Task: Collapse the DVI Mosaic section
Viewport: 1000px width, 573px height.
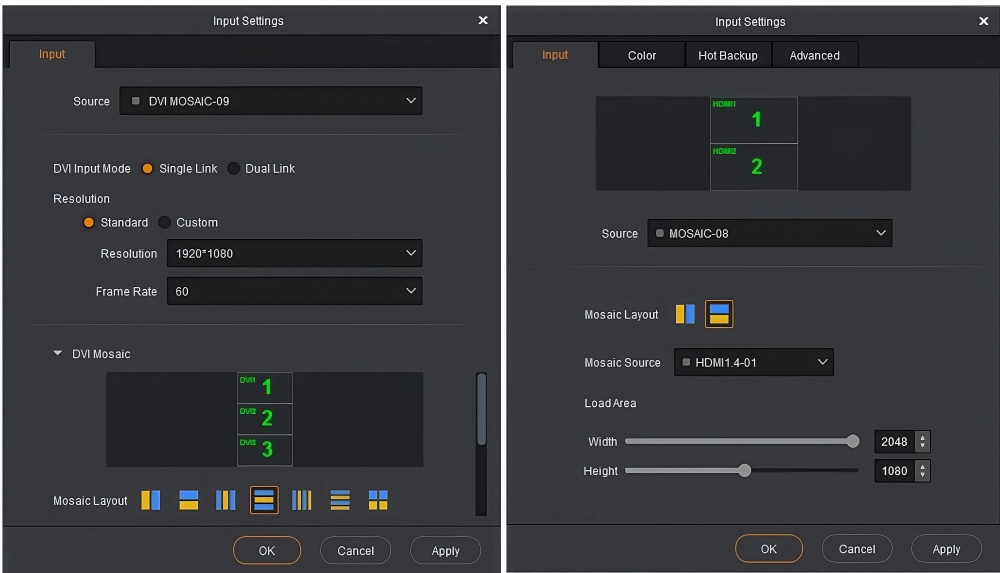Action: tap(58, 353)
